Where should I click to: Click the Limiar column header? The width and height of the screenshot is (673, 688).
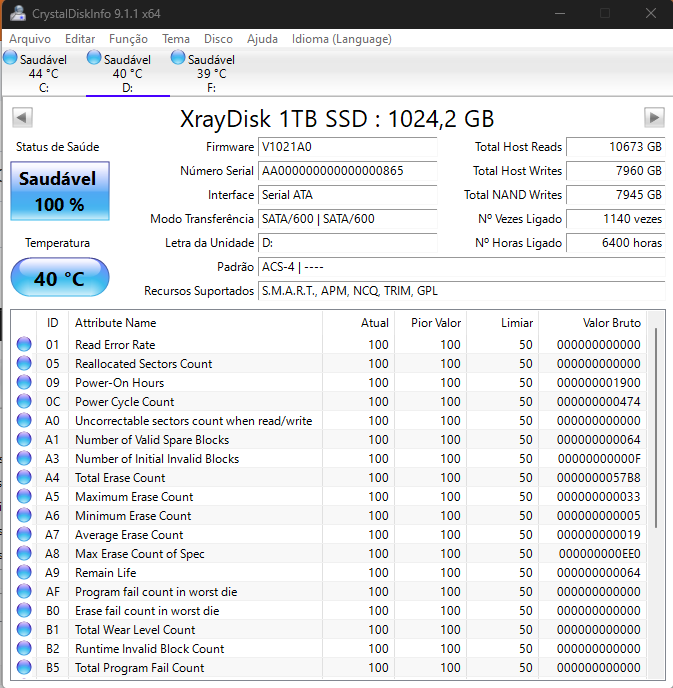(x=503, y=323)
